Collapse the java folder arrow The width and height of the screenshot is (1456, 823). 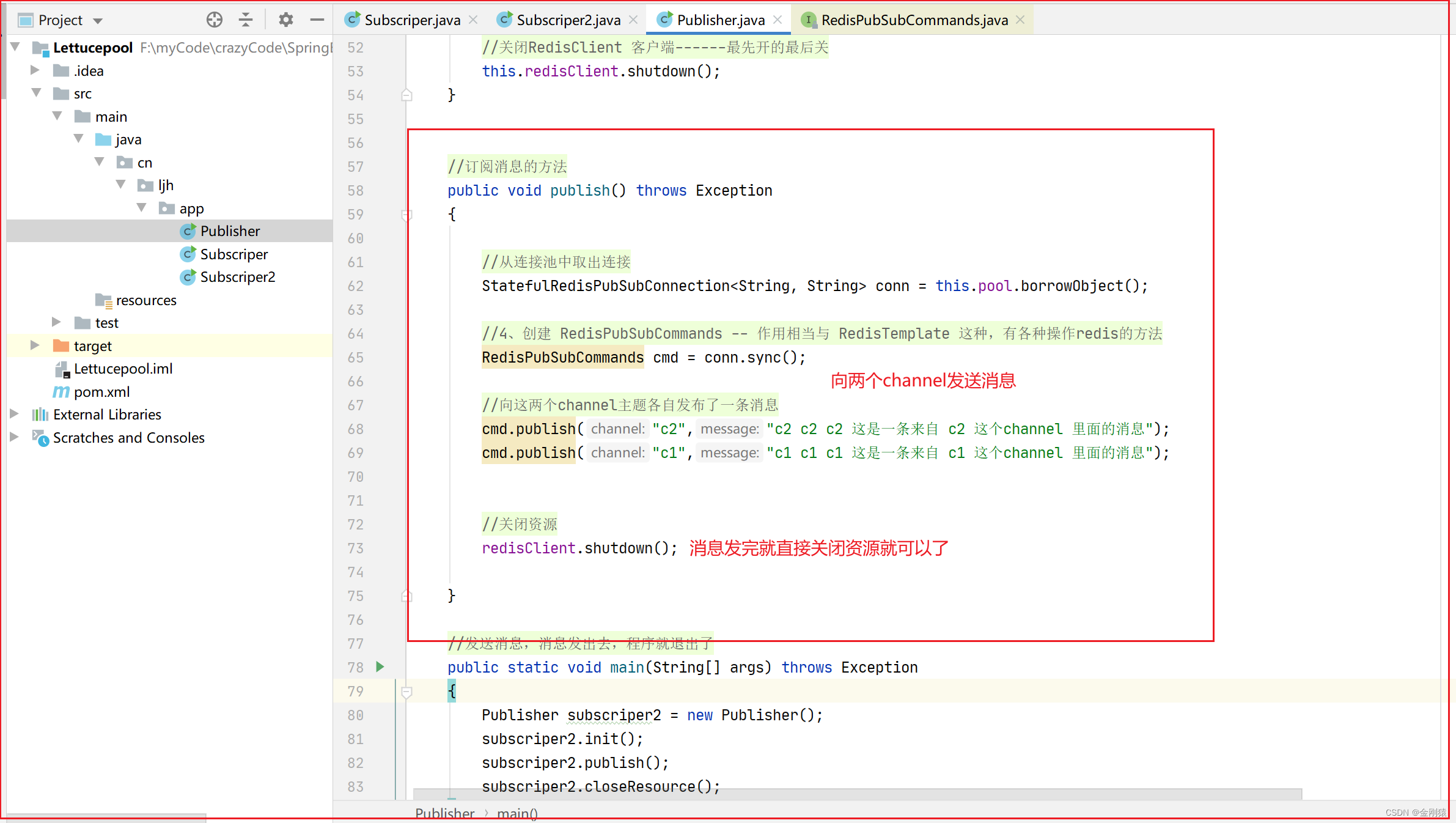pyautogui.click(x=79, y=139)
